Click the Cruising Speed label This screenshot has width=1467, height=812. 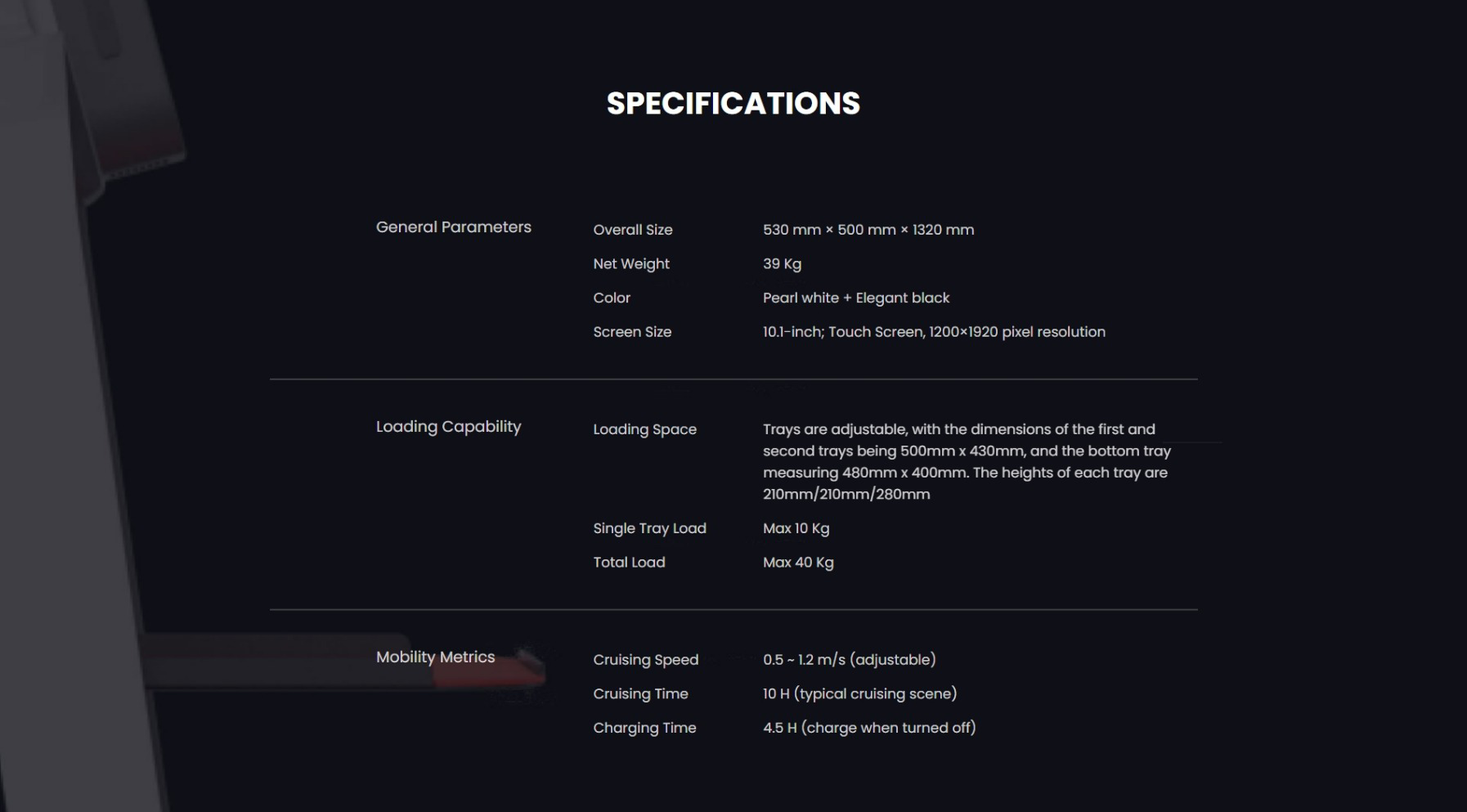[646, 660]
